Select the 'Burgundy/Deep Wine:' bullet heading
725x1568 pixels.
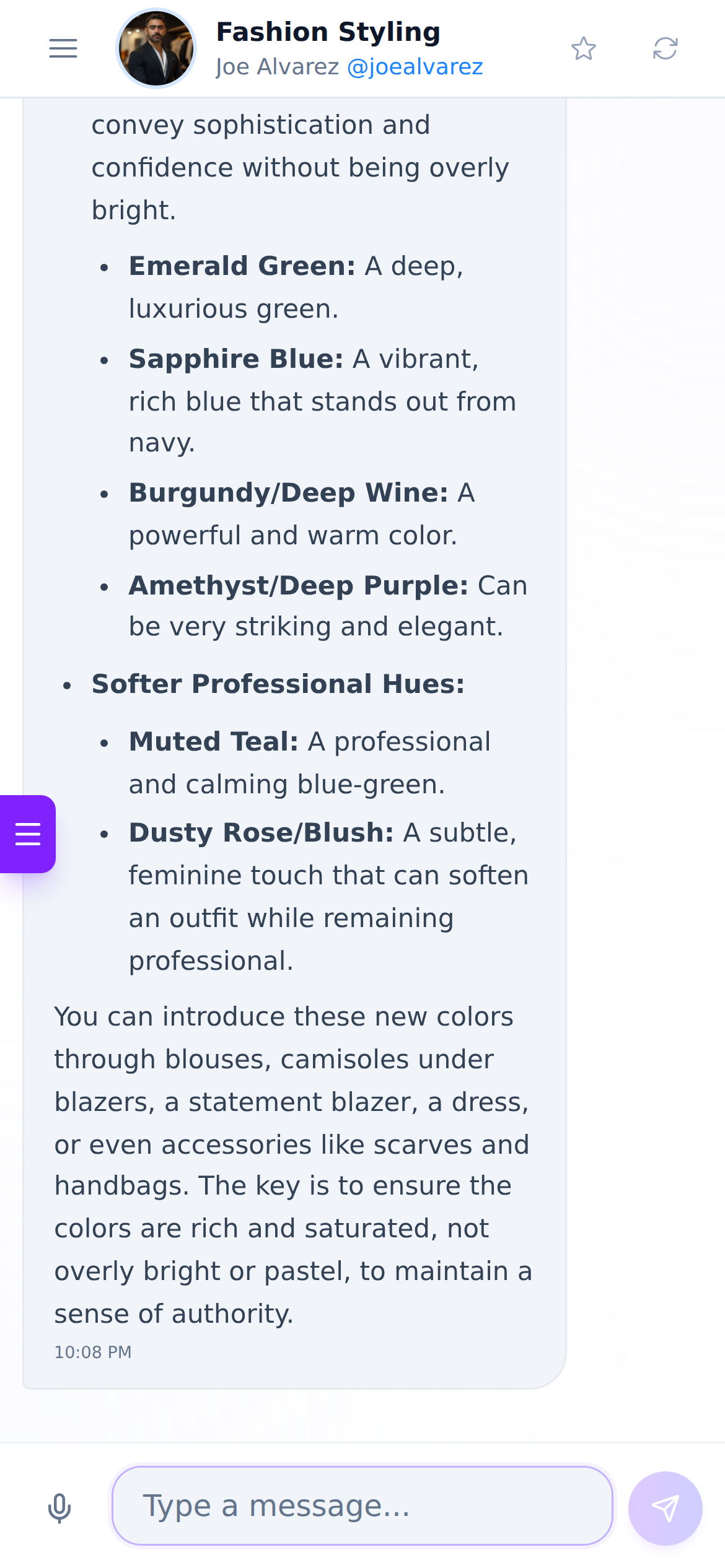(289, 493)
